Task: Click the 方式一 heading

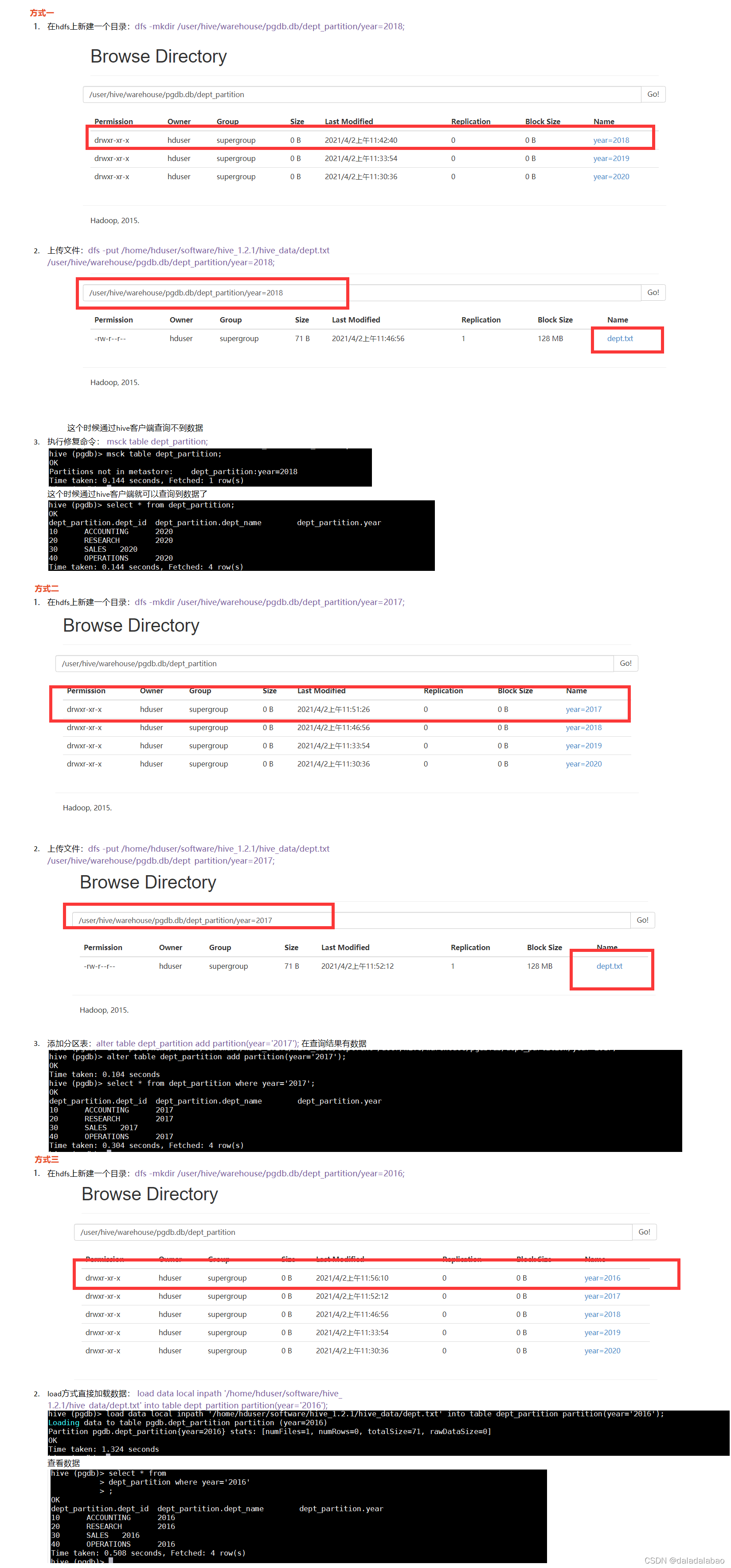Action: [x=42, y=13]
